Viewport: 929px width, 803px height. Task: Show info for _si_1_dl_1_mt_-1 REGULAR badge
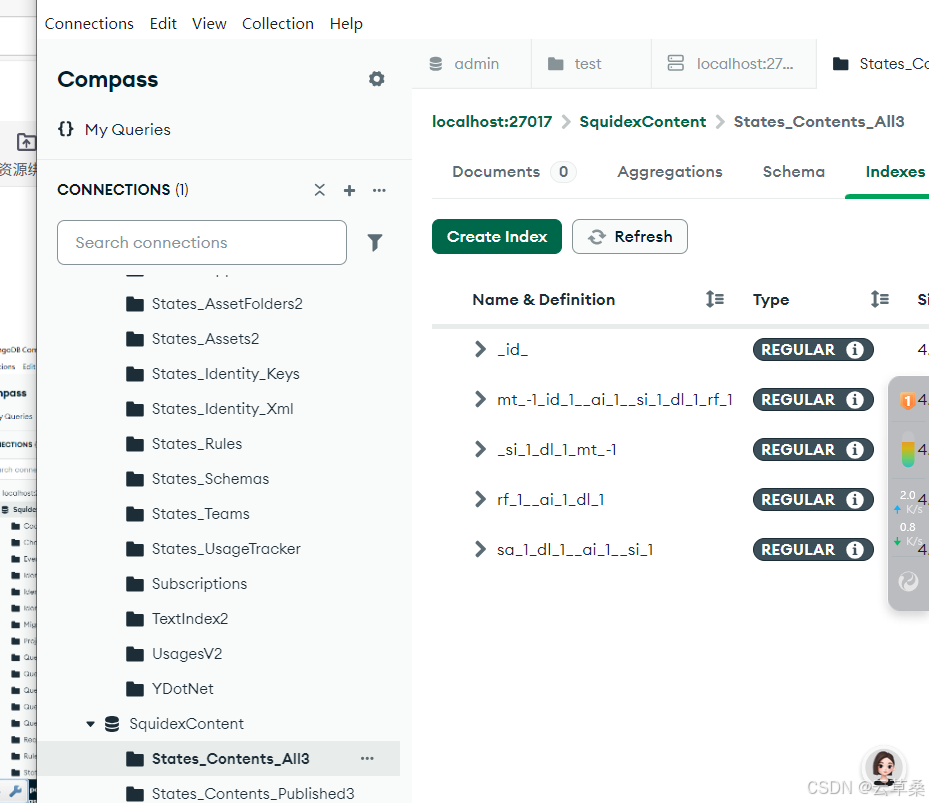pos(854,450)
